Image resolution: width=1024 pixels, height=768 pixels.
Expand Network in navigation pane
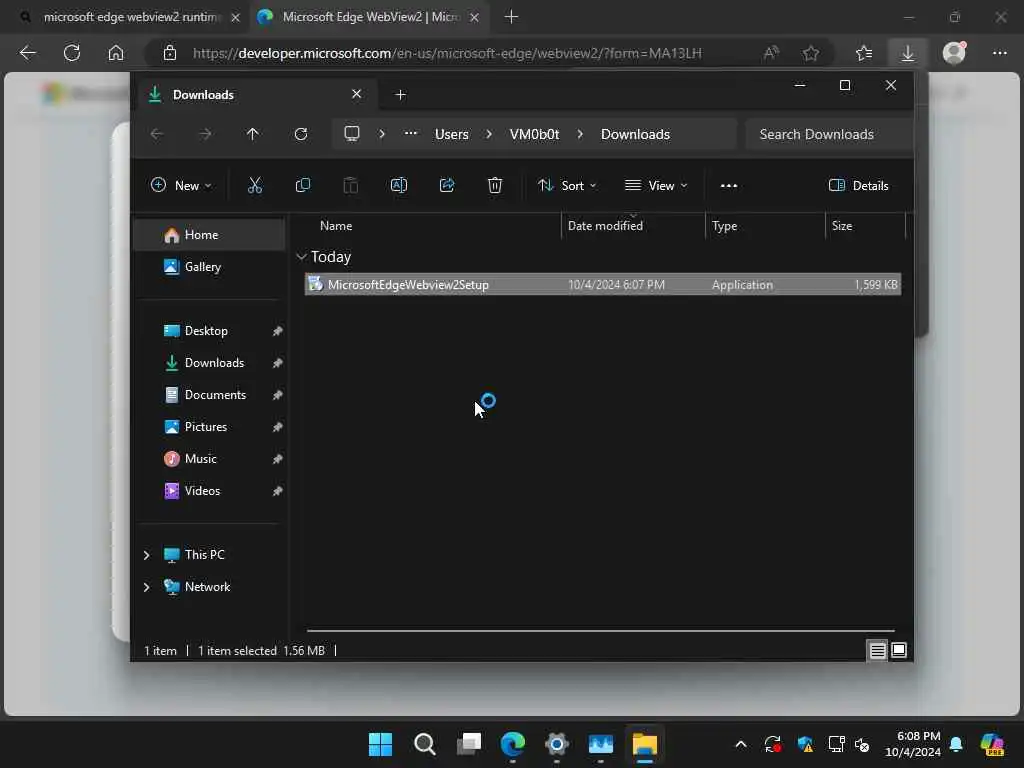[x=146, y=586]
